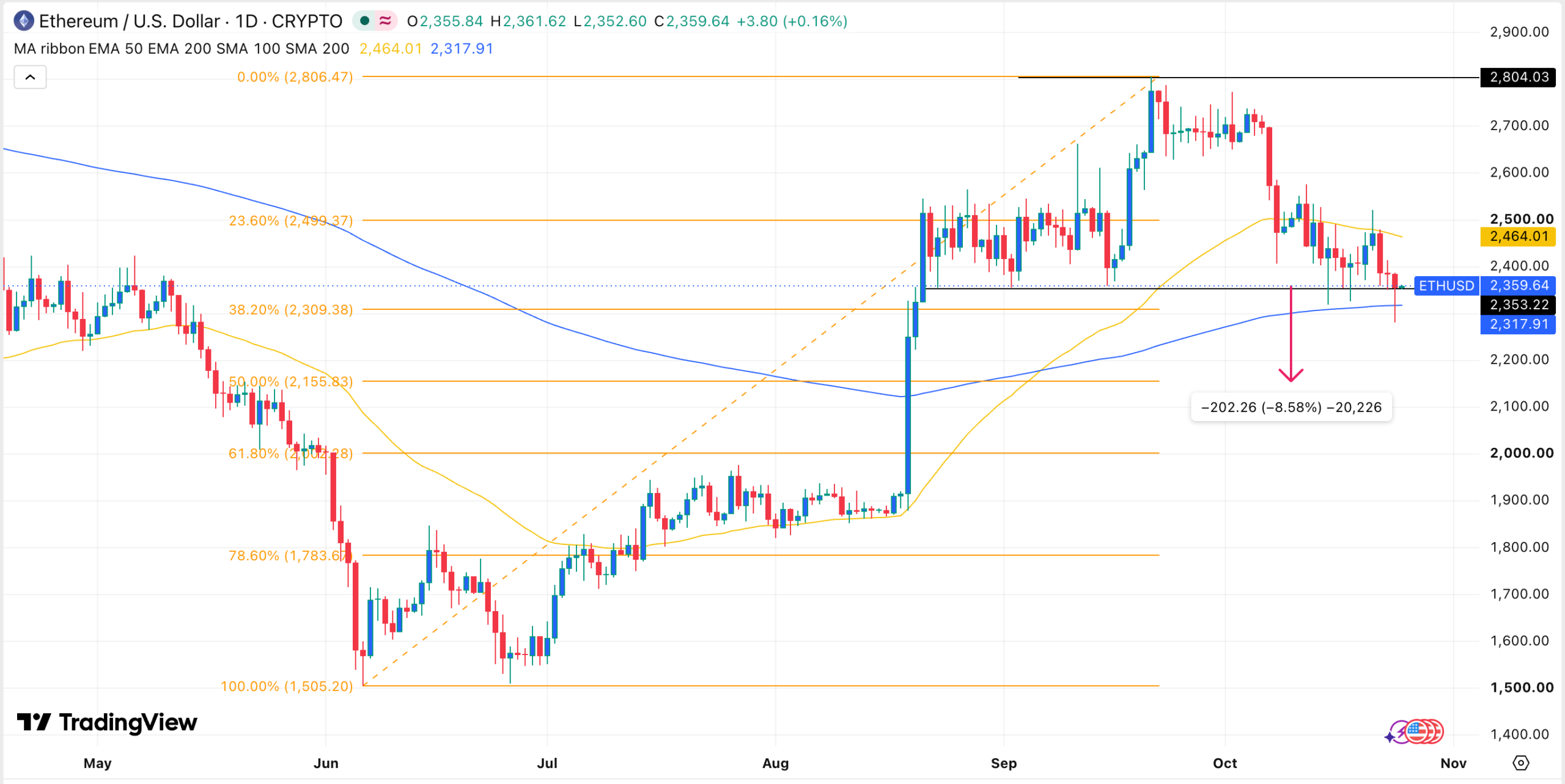The height and width of the screenshot is (784, 1565).
Task: Click the black 2,804.03 price axis tag
Action: tap(1517, 78)
